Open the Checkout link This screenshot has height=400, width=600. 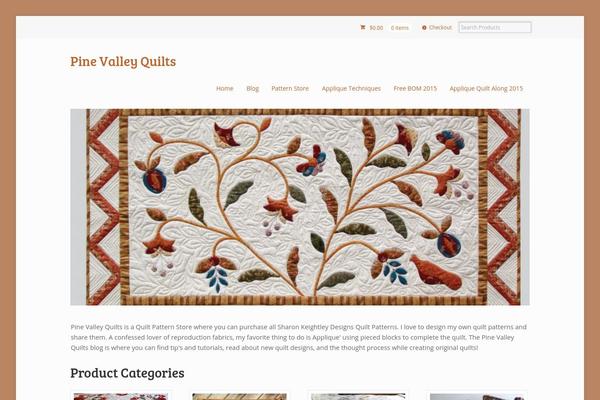[440, 28]
